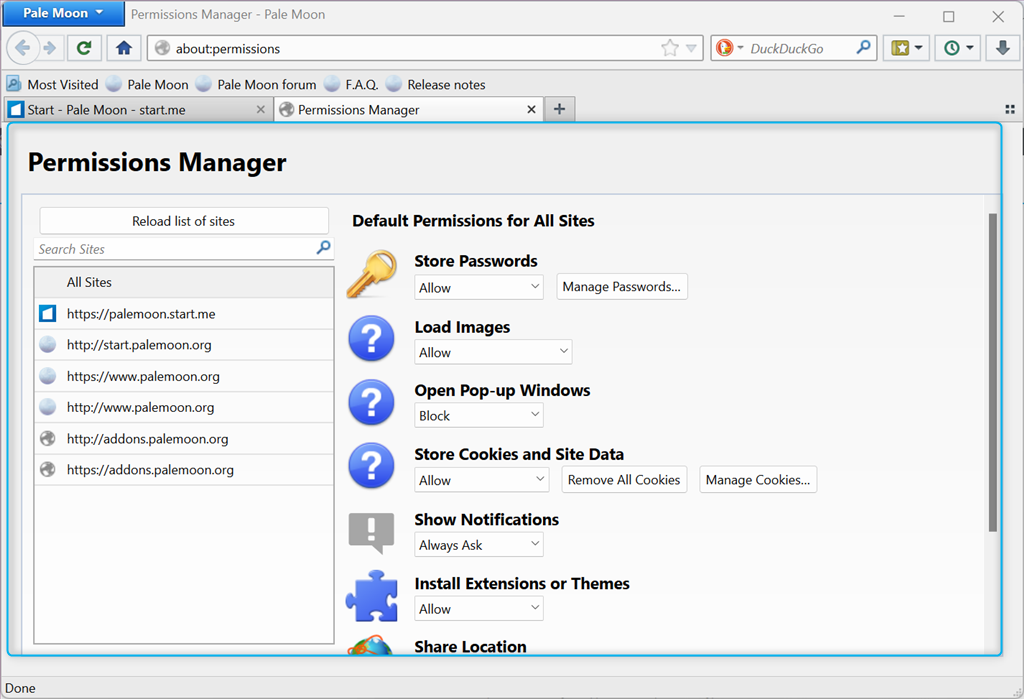1024x699 pixels.
Task: Click the Reload page toolbar icon
Action: pos(85,48)
